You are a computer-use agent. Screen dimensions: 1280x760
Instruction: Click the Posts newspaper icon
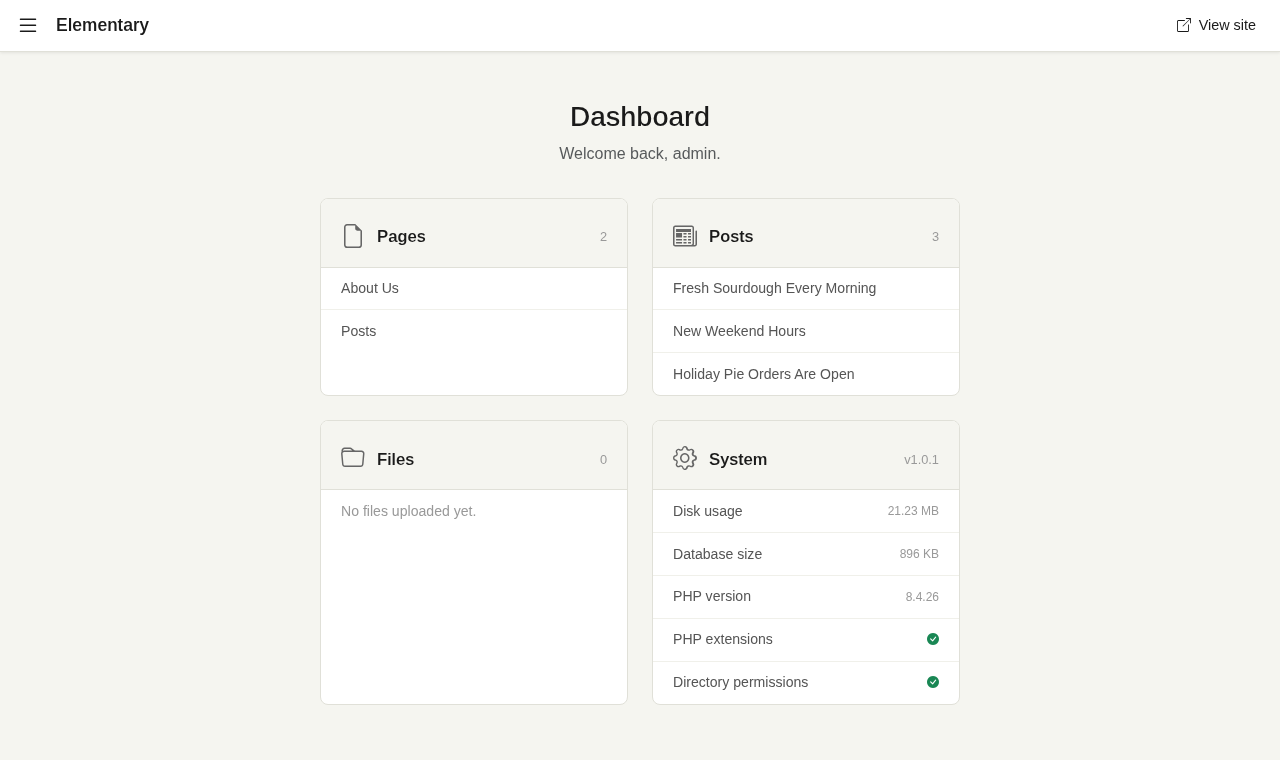[685, 236]
